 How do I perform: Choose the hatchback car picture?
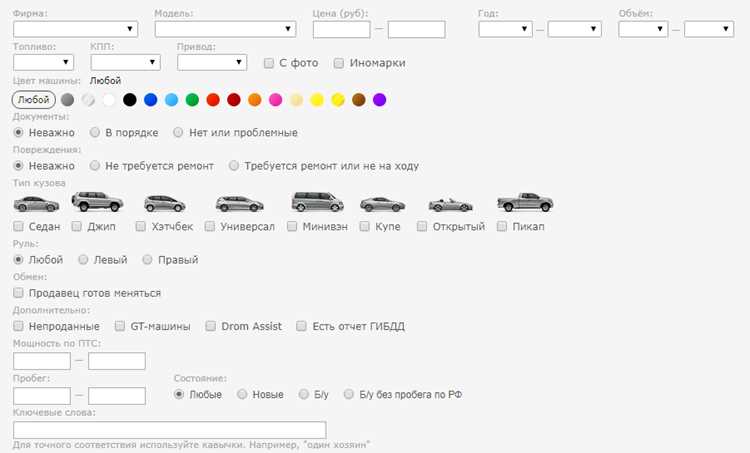165,203
